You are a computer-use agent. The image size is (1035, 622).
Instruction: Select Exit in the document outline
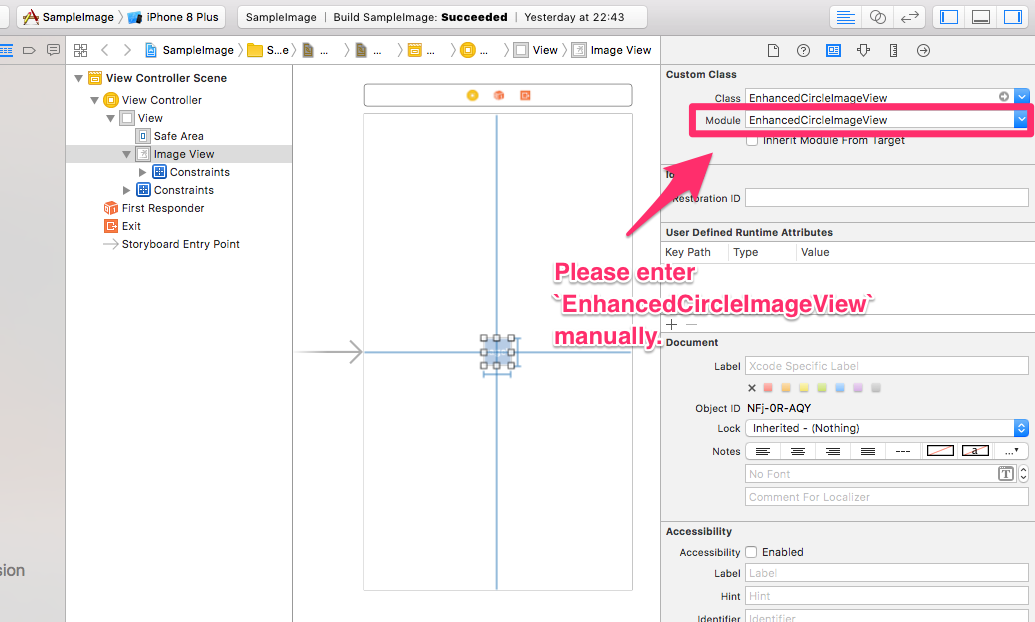122,226
